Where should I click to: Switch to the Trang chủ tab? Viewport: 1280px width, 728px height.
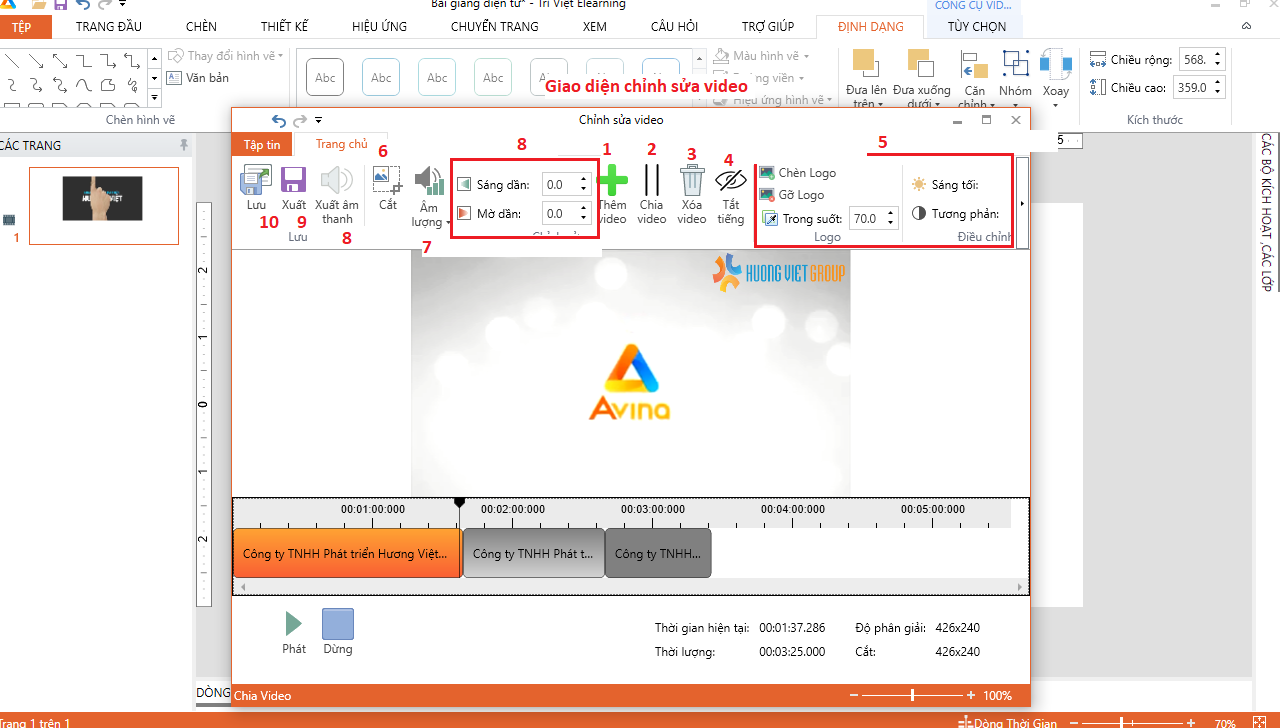coord(342,144)
